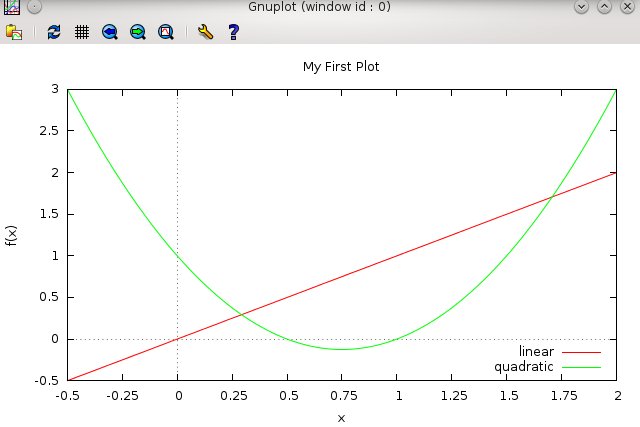The width and height of the screenshot is (640, 427).
Task: Toggle the grid display icon
Action: (82, 32)
